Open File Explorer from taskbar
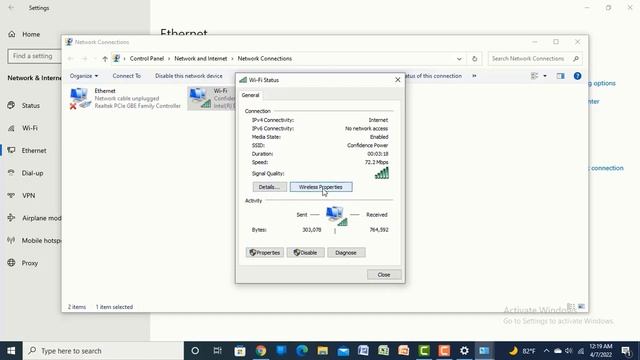Screen dimensions: 640x360 pyautogui.click(x=322, y=351)
